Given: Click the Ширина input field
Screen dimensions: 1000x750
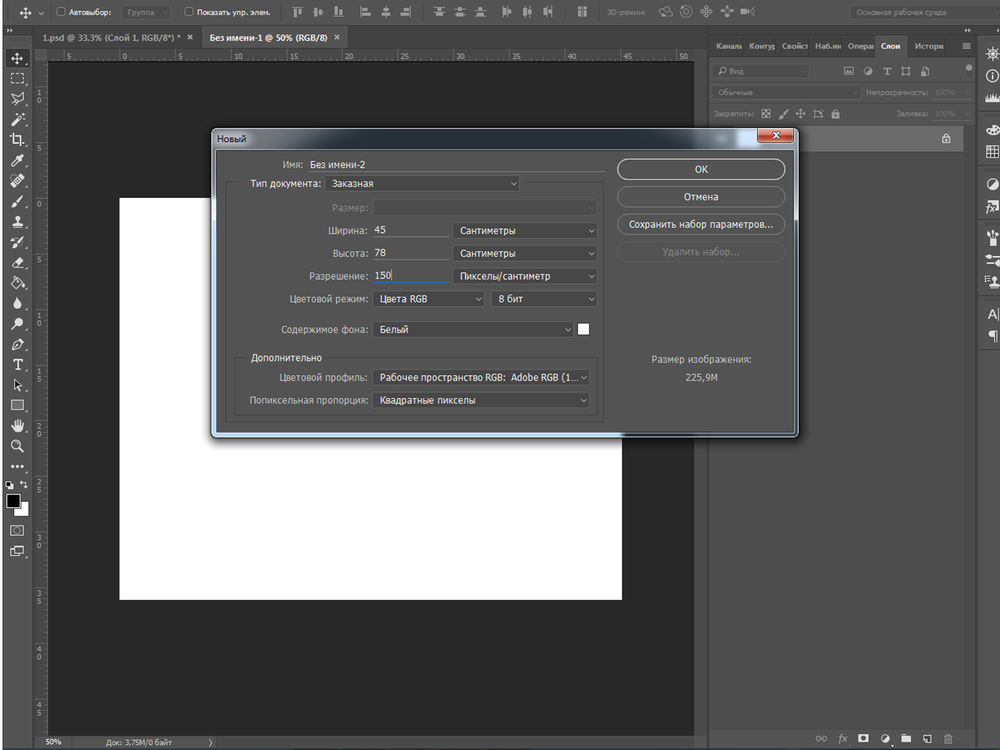Looking at the screenshot, I should (x=410, y=230).
